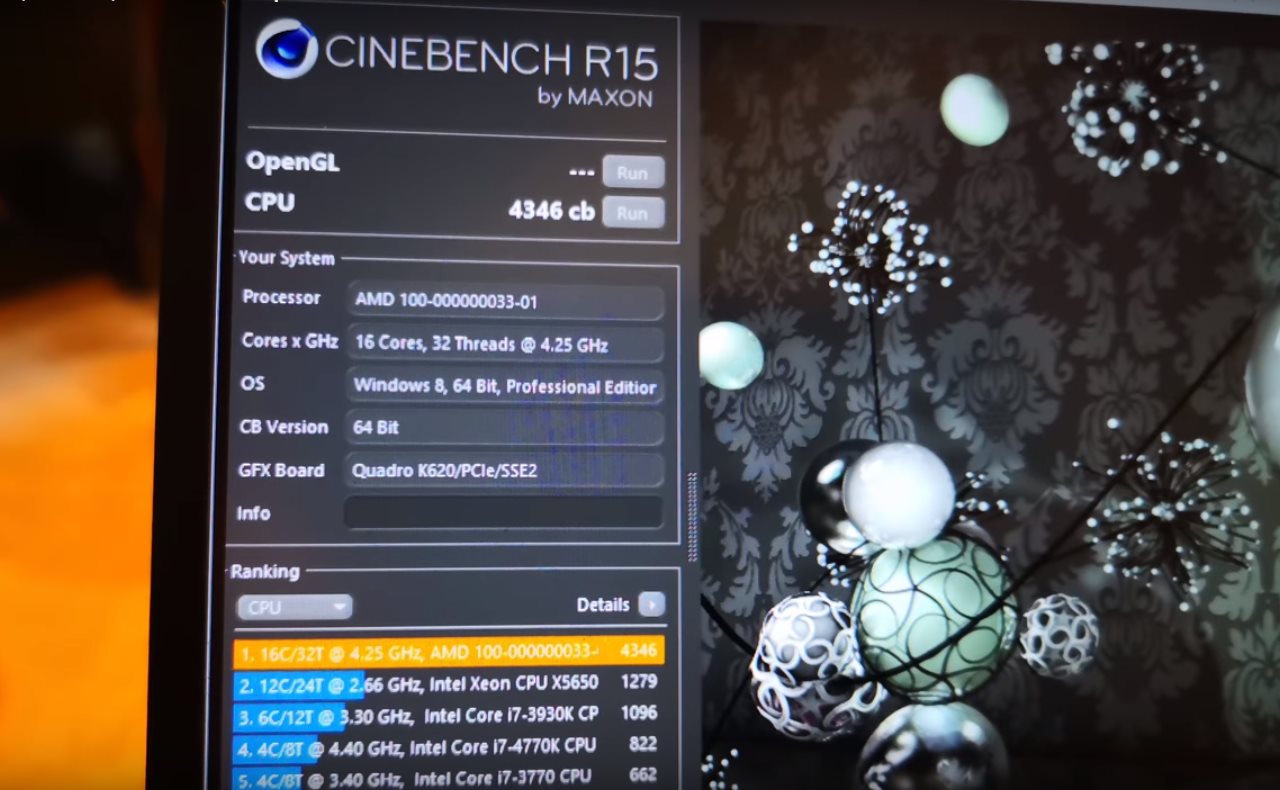
Task: Select ranking row 1 AMD 16C/32T
Action: coord(449,652)
